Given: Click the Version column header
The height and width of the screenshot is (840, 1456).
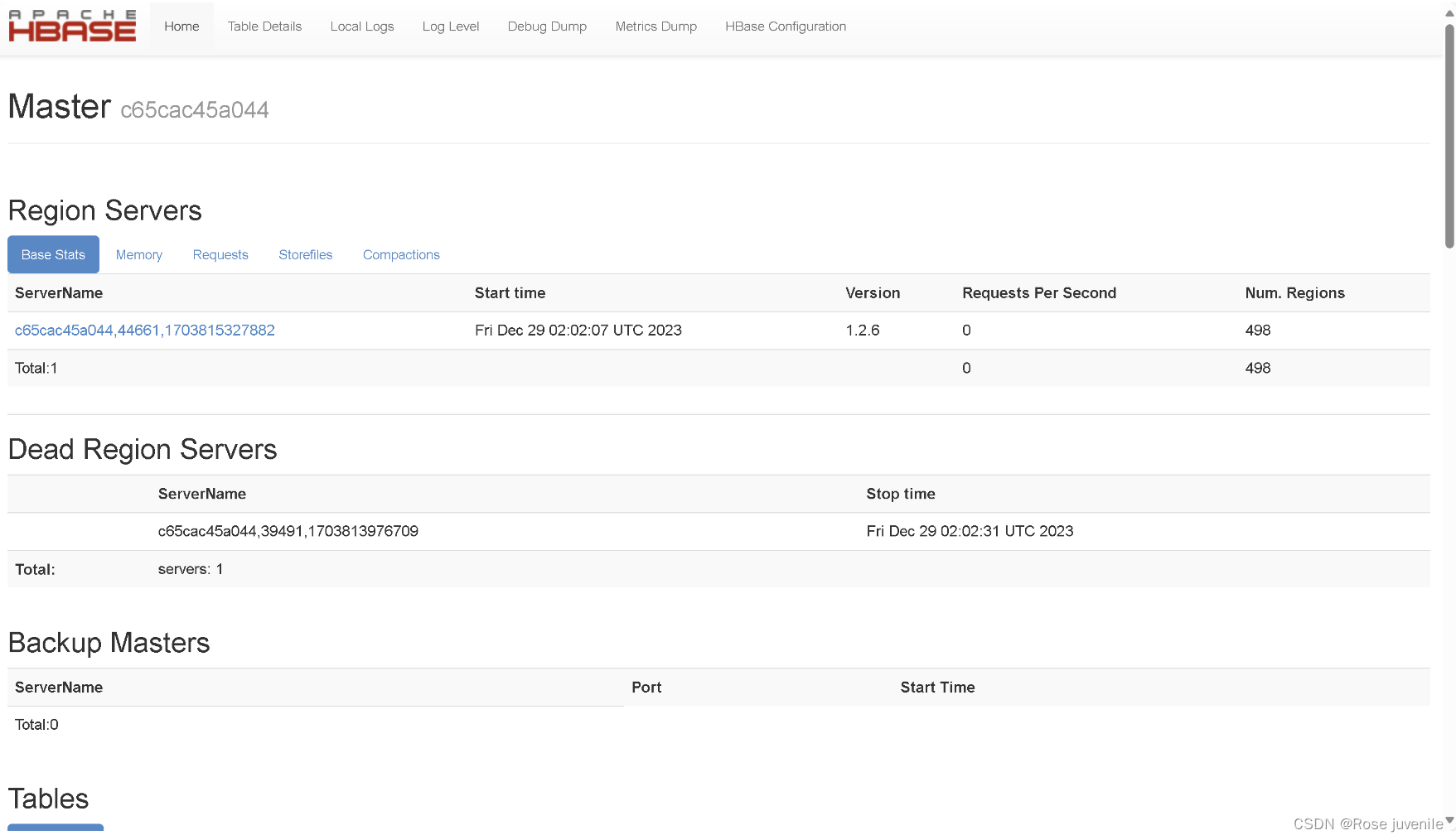Looking at the screenshot, I should (x=873, y=293).
